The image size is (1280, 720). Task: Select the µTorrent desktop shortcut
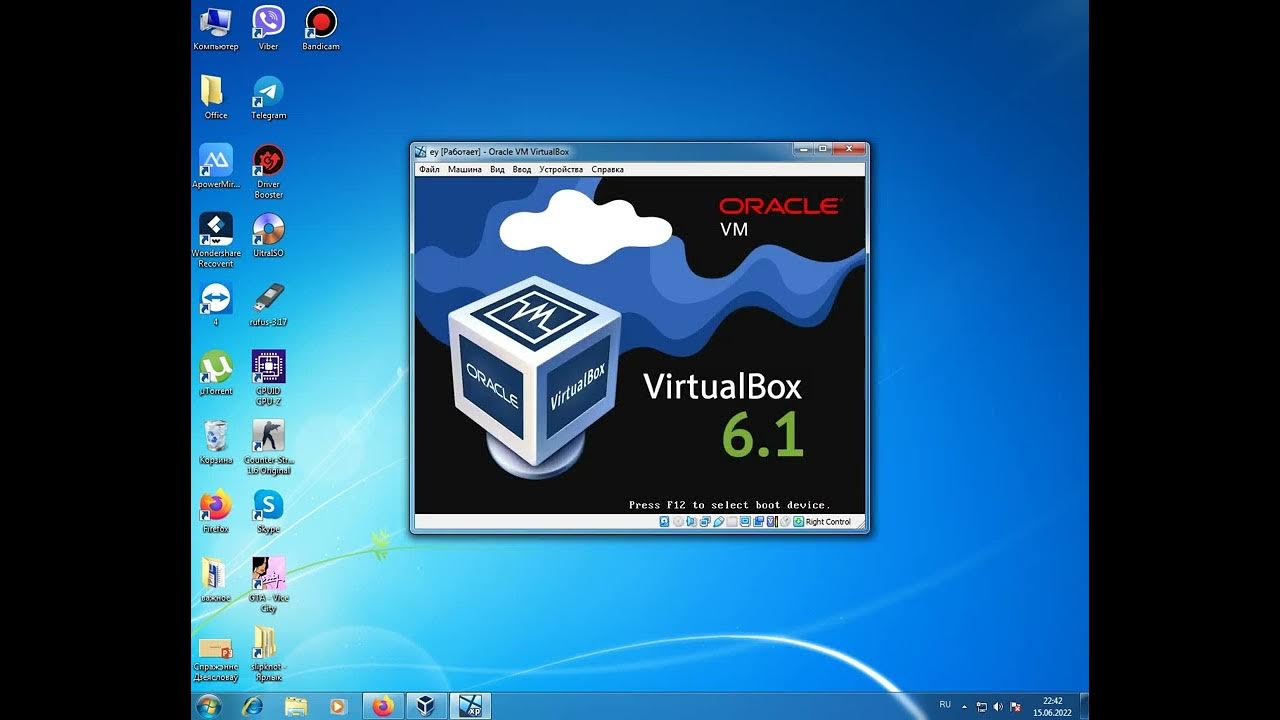click(216, 373)
